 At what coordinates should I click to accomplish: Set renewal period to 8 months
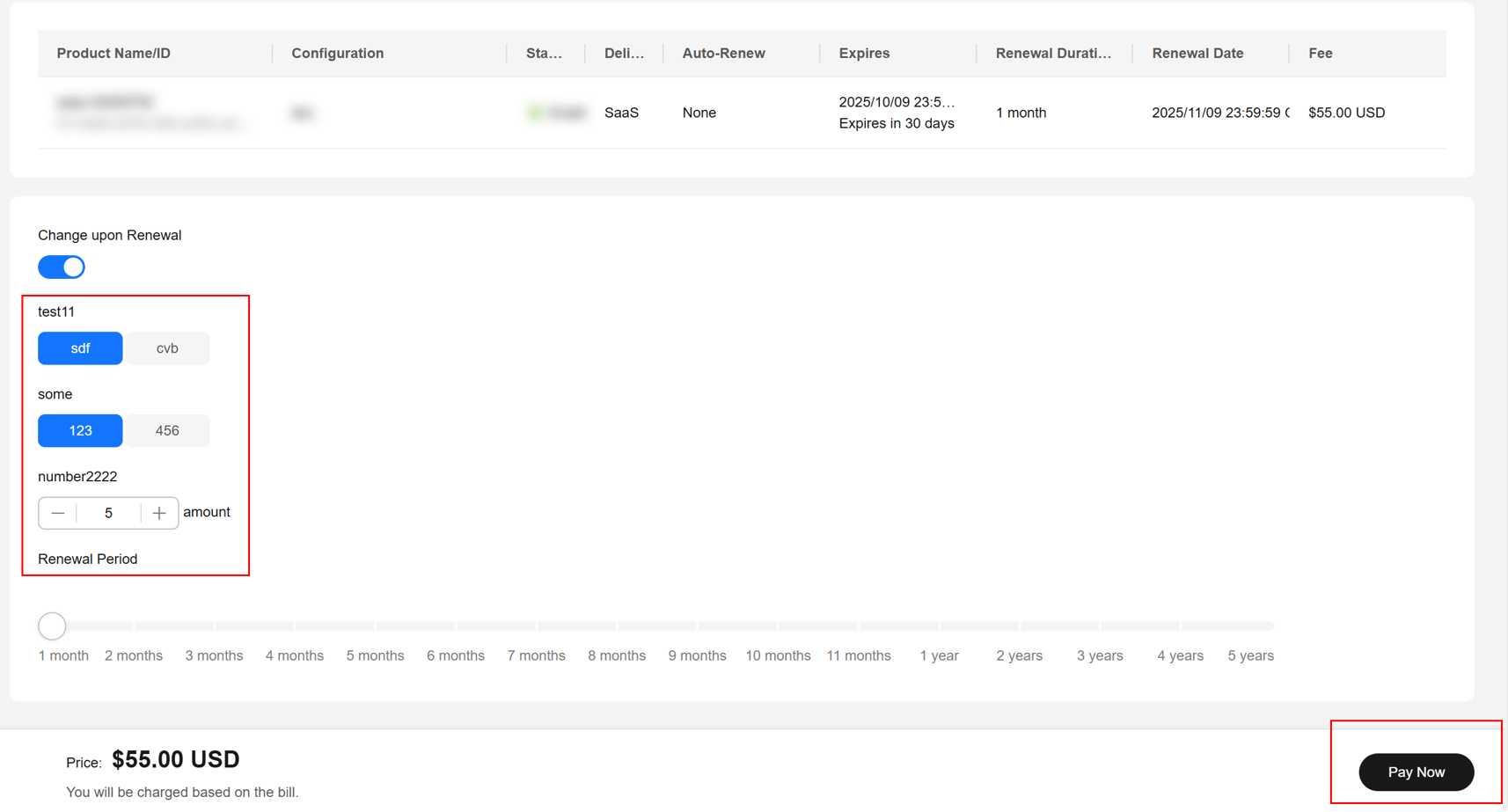coord(617,655)
